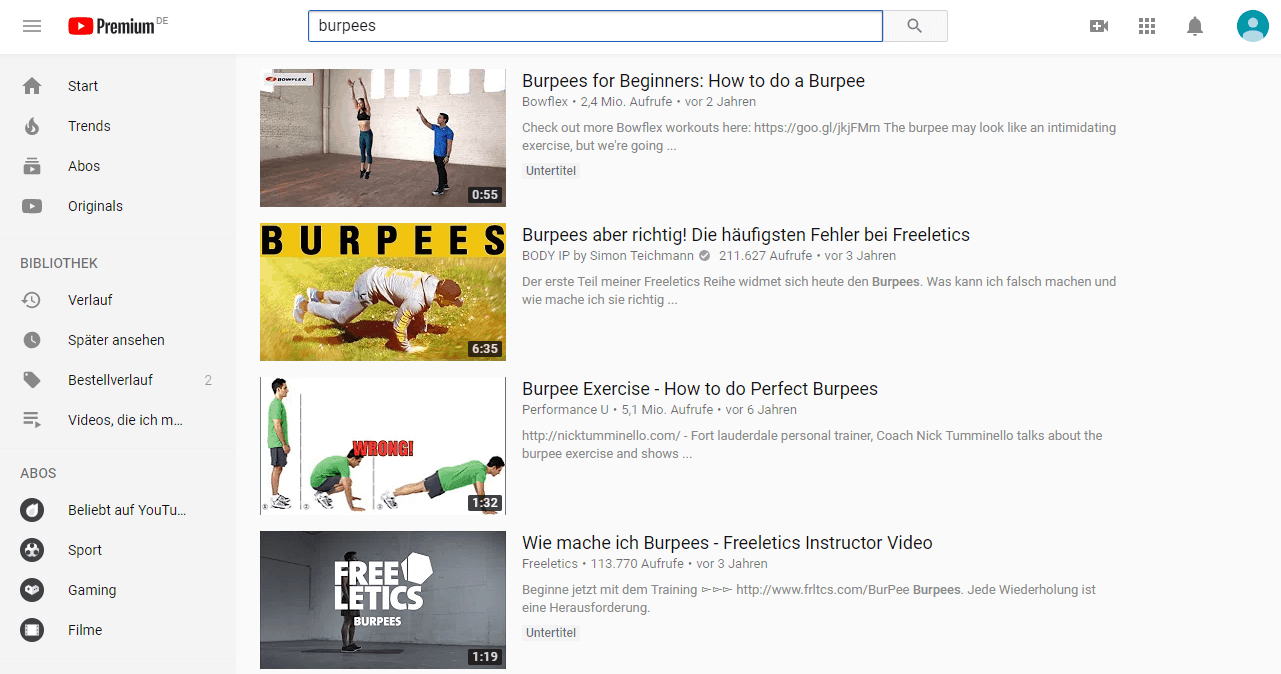This screenshot has height=674, width=1281.
Task: Go to Start in the sidebar
Action: point(118,86)
